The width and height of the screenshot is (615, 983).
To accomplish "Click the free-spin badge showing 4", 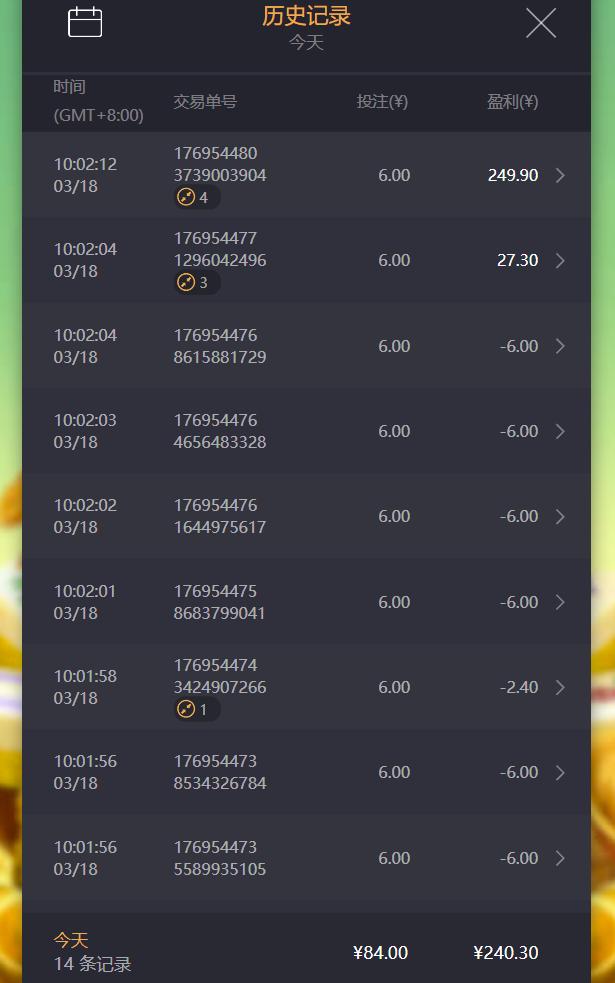I will (193, 198).
